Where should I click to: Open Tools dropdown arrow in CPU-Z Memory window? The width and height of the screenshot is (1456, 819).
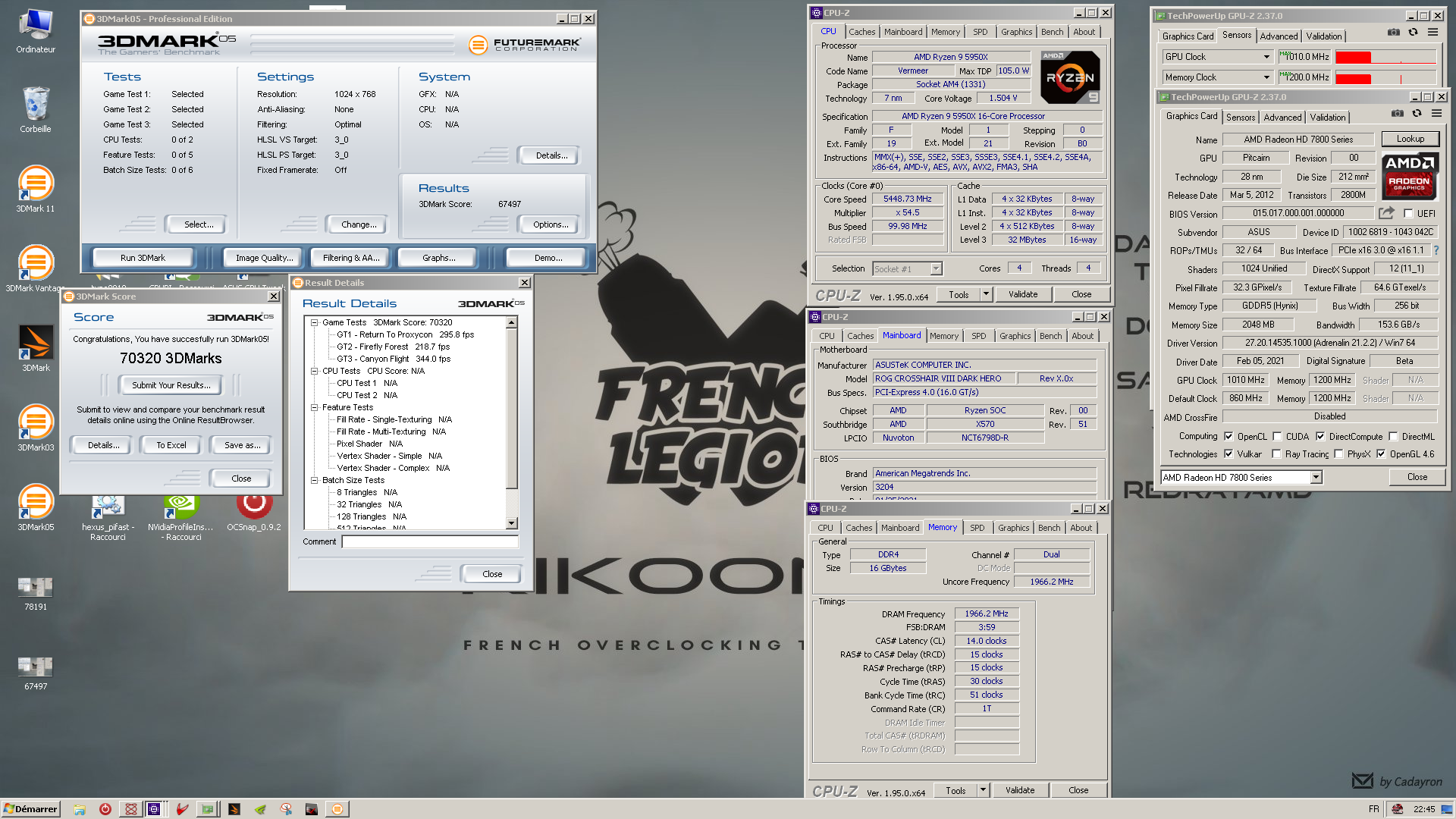[x=983, y=790]
